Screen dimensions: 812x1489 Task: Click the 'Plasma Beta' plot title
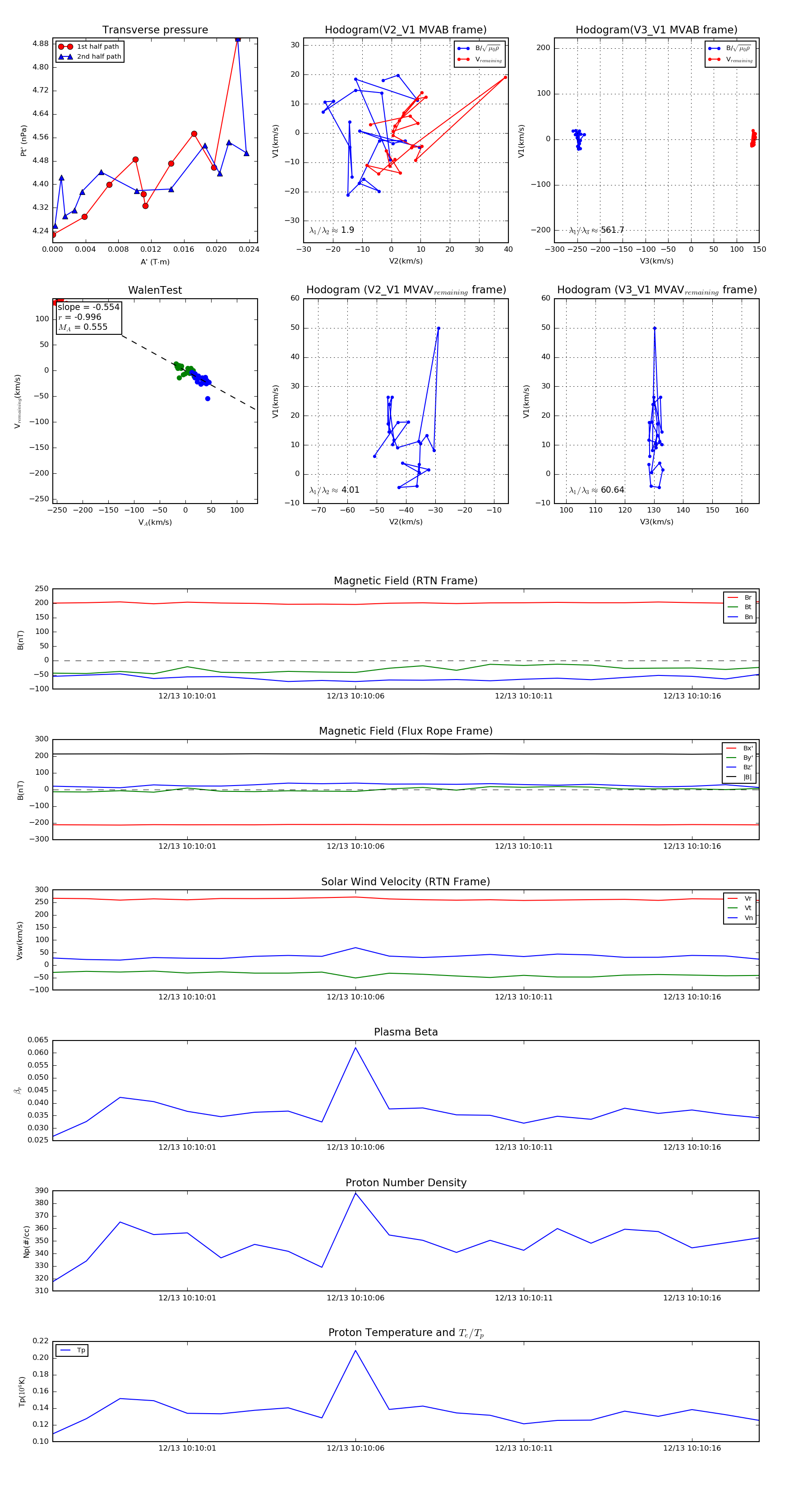[x=406, y=1032]
